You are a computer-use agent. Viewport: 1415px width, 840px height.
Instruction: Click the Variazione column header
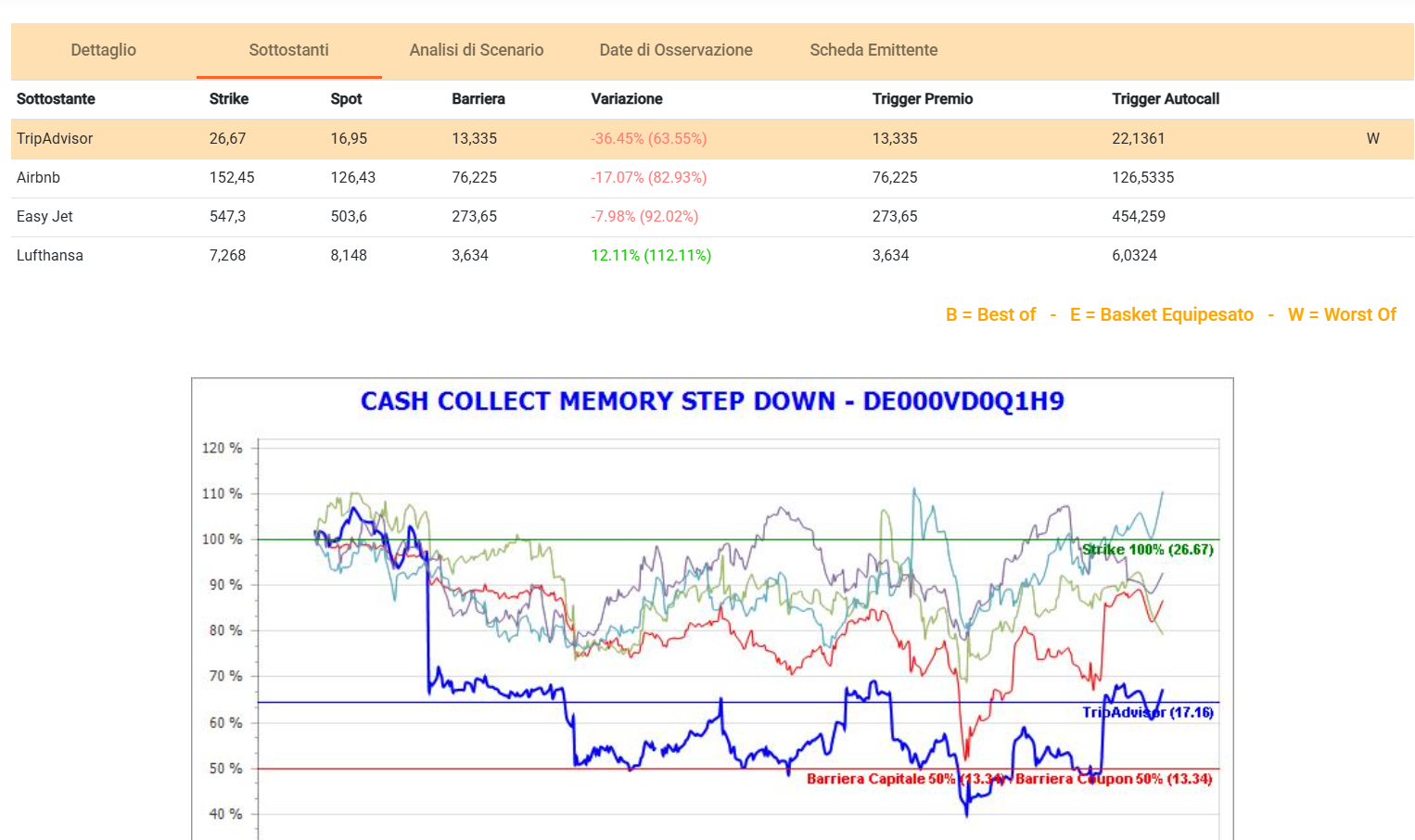627,99
